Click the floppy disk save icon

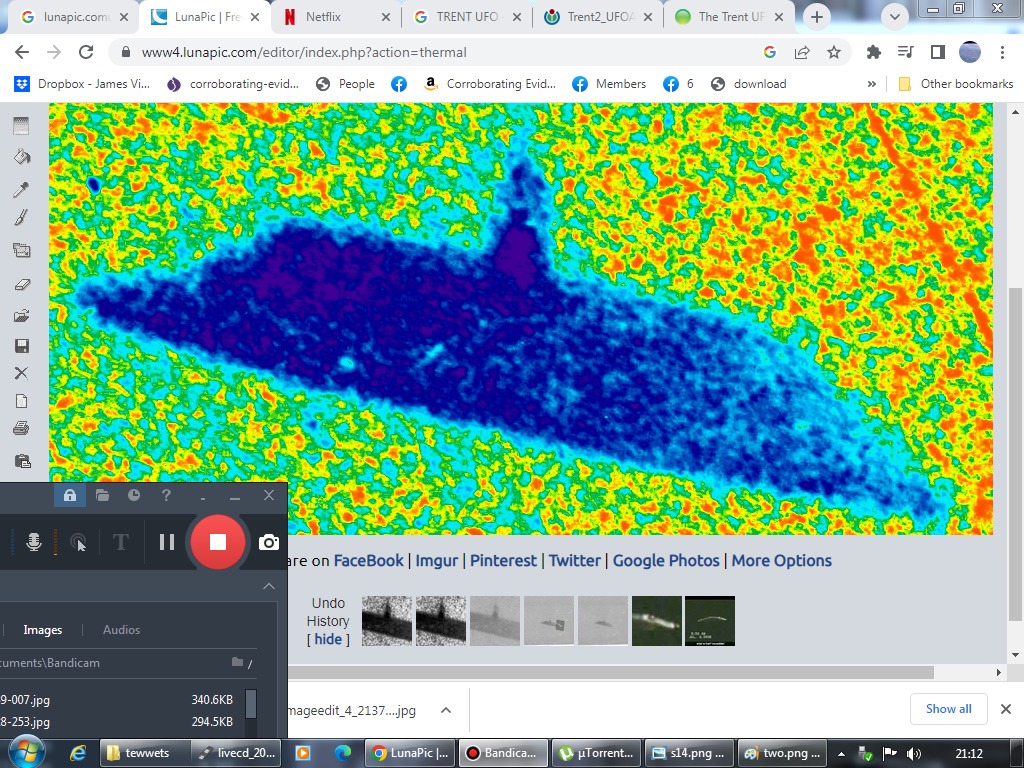coord(21,346)
